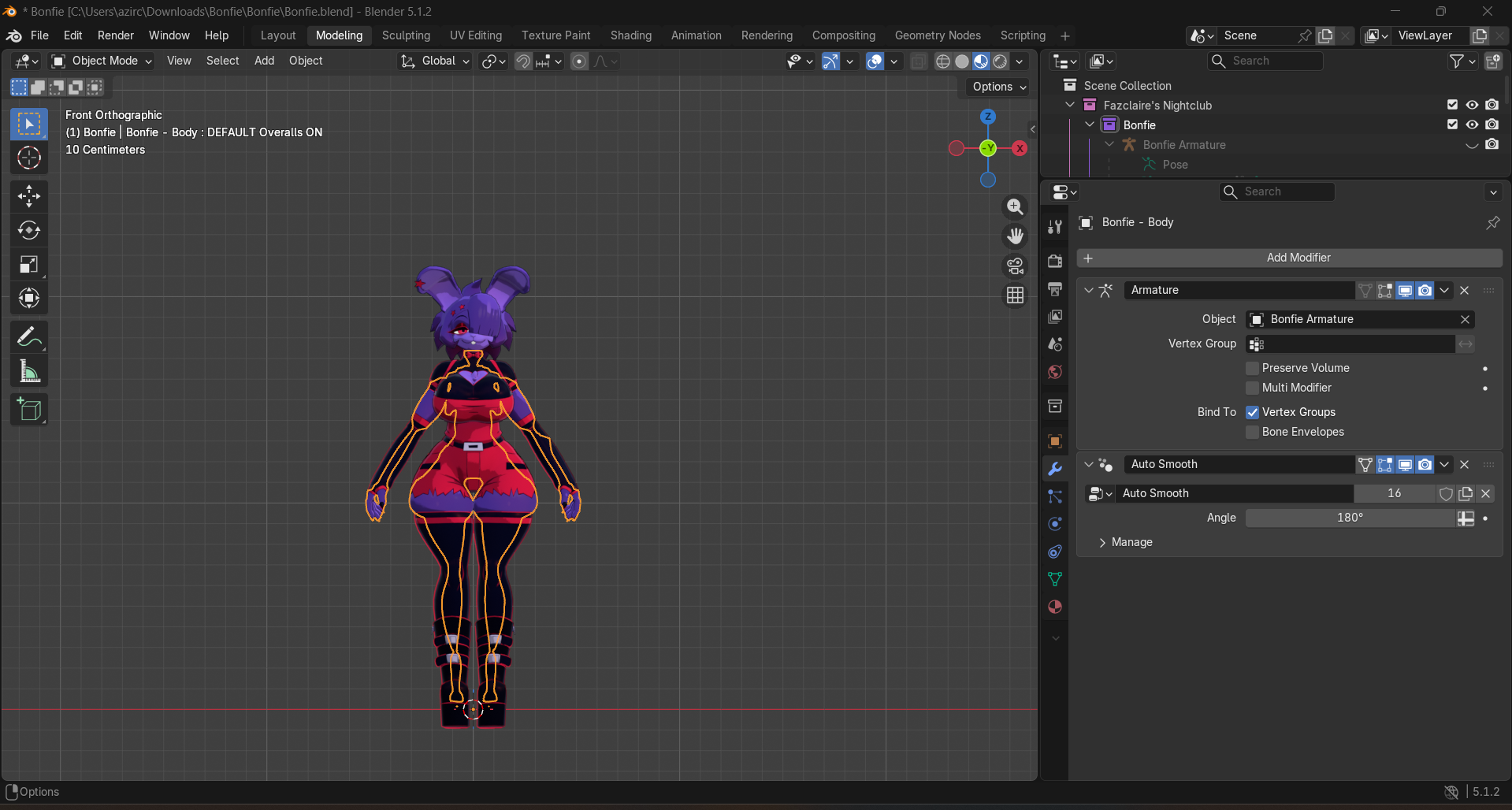Collapse Fazclaire's Nightclub collection in outliner

[1070, 106]
